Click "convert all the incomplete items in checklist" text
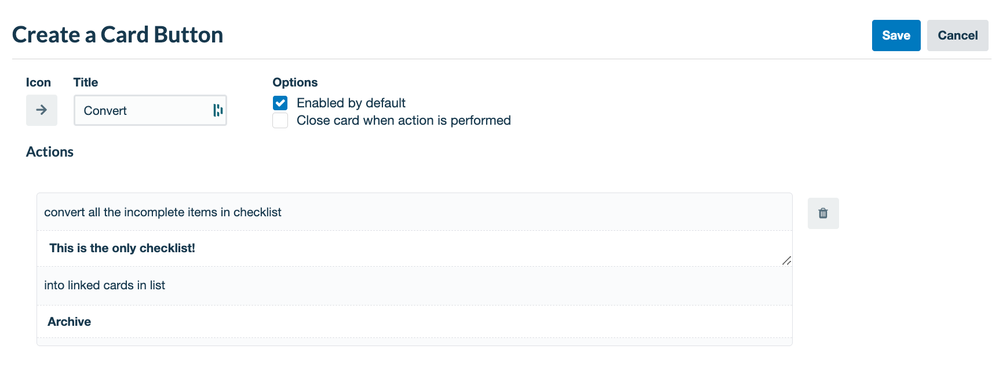 pyautogui.click(x=163, y=212)
